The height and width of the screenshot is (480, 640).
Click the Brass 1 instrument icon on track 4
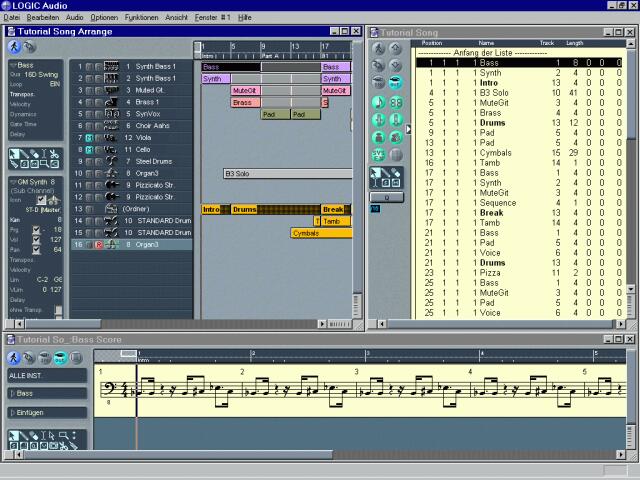[x=111, y=102]
